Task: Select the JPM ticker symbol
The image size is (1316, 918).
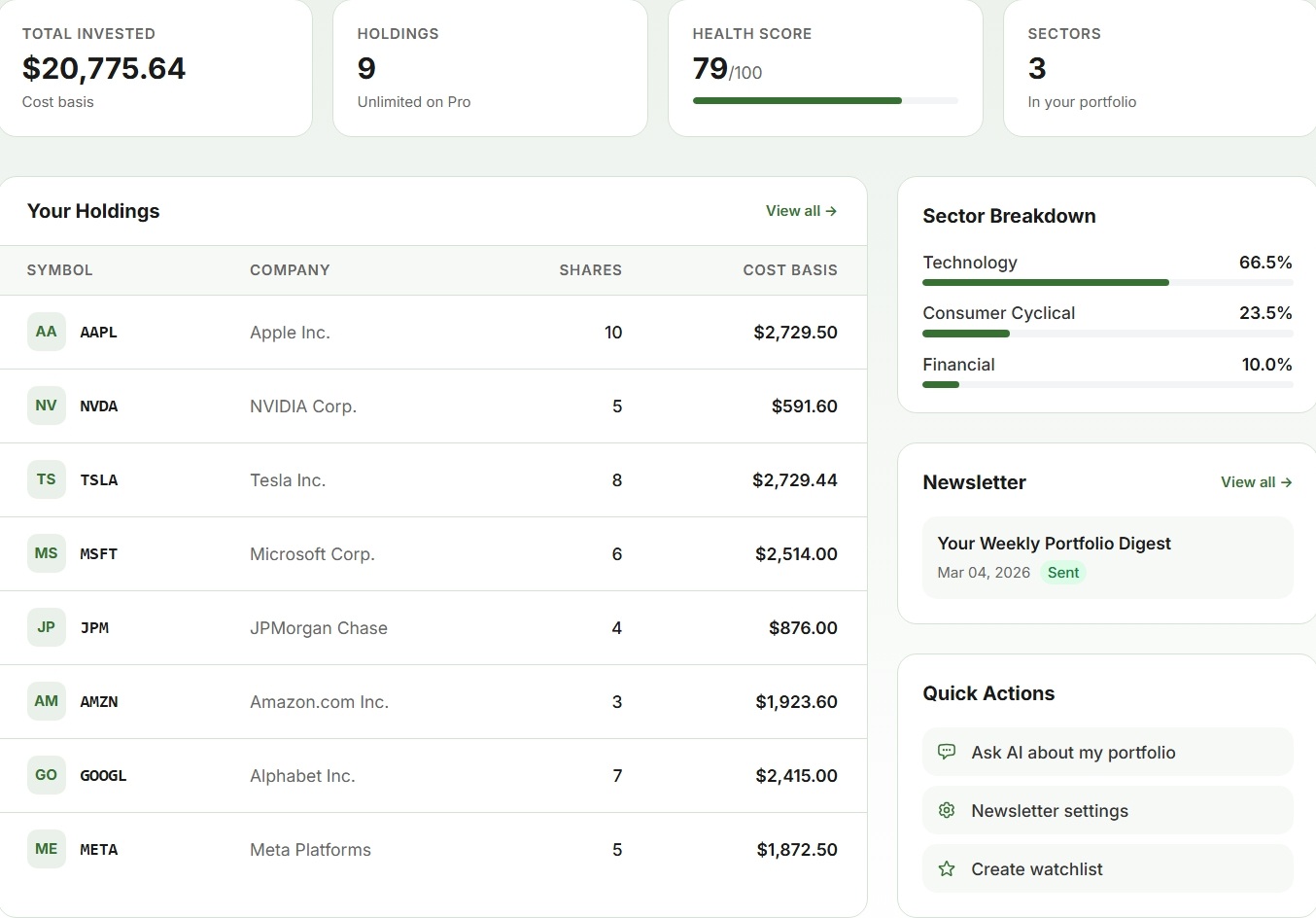Action: pyautogui.click(x=94, y=628)
